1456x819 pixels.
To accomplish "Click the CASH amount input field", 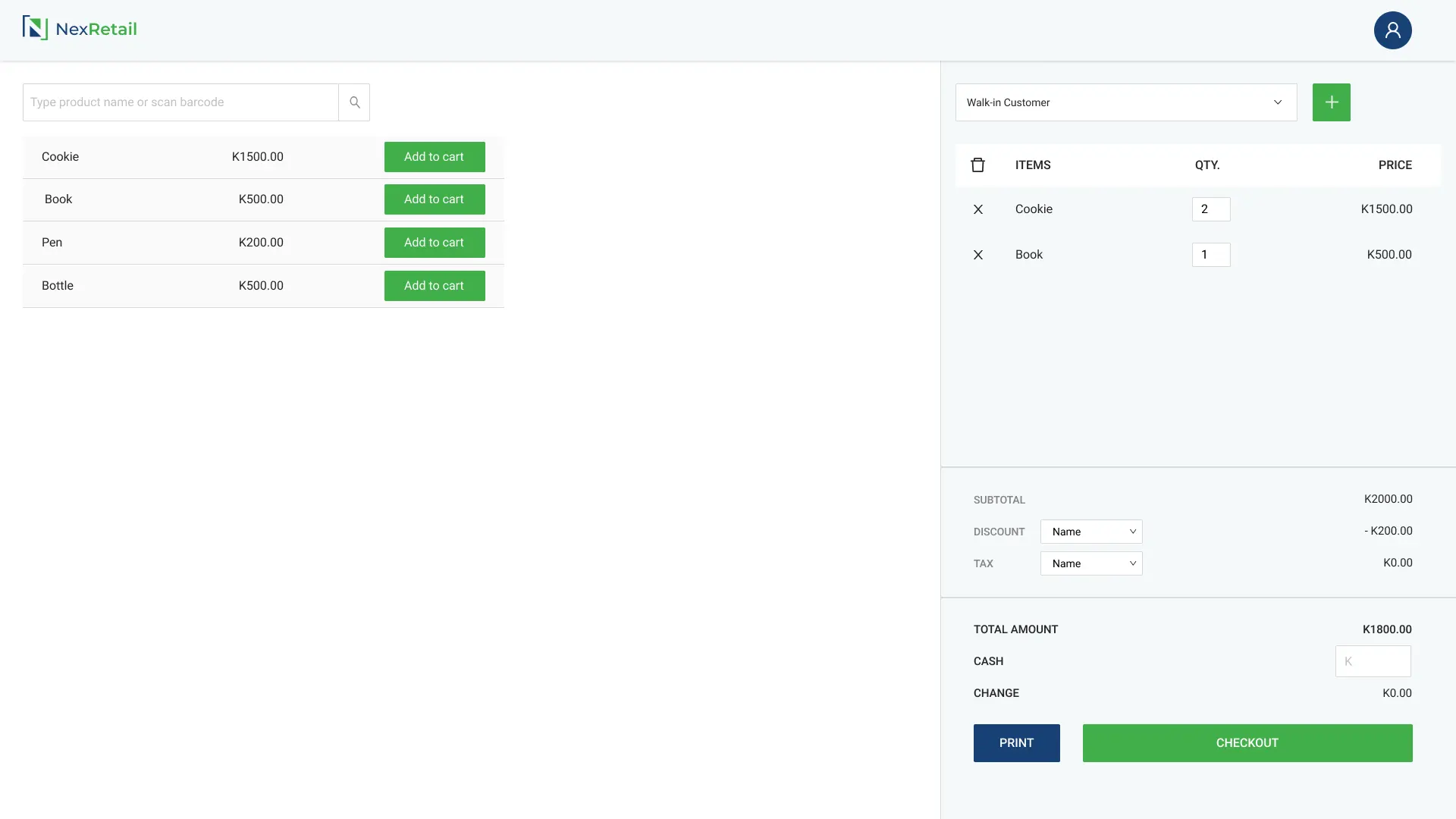I will [x=1373, y=661].
